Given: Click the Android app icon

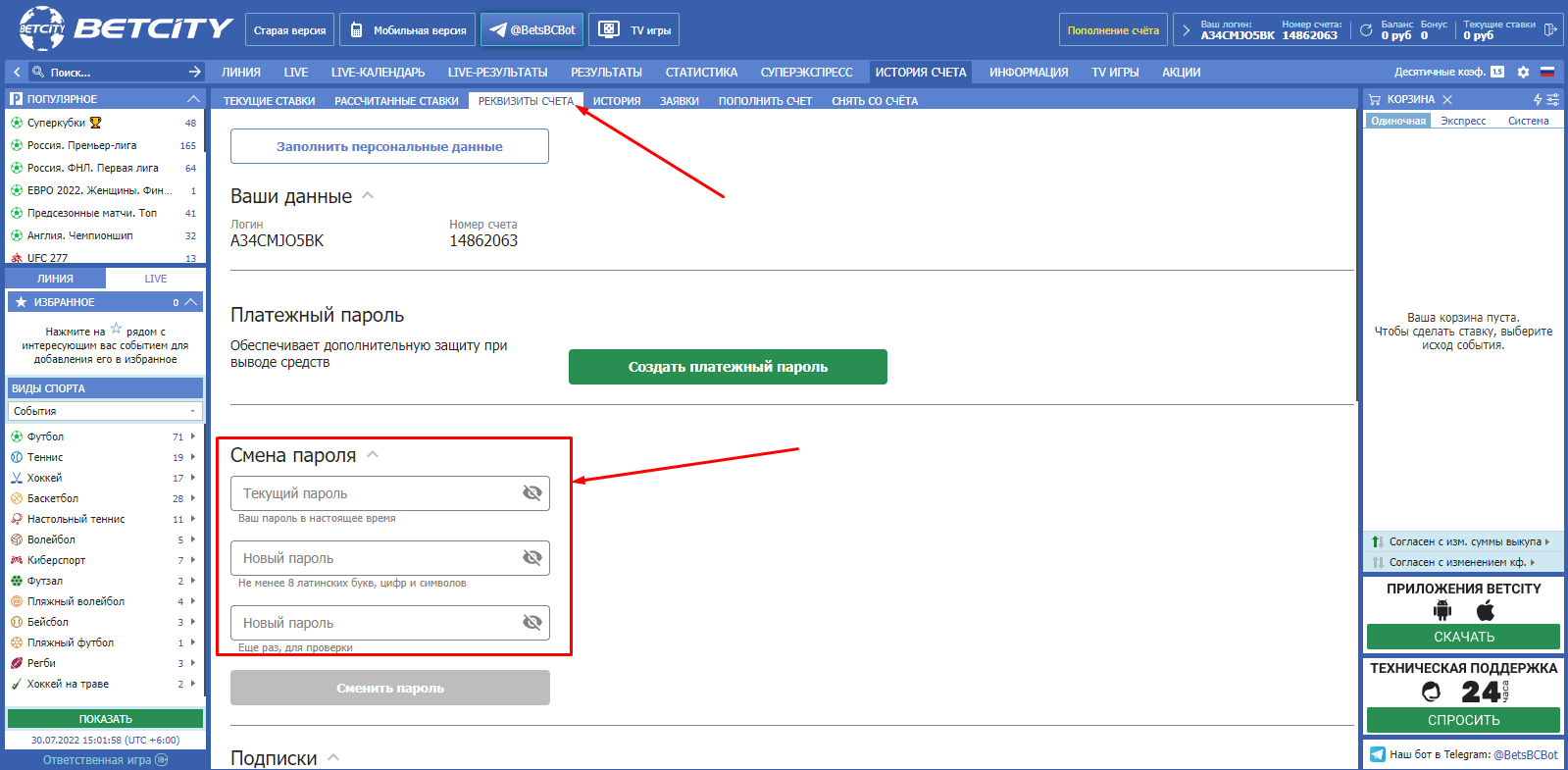Looking at the screenshot, I should [x=1442, y=611].
